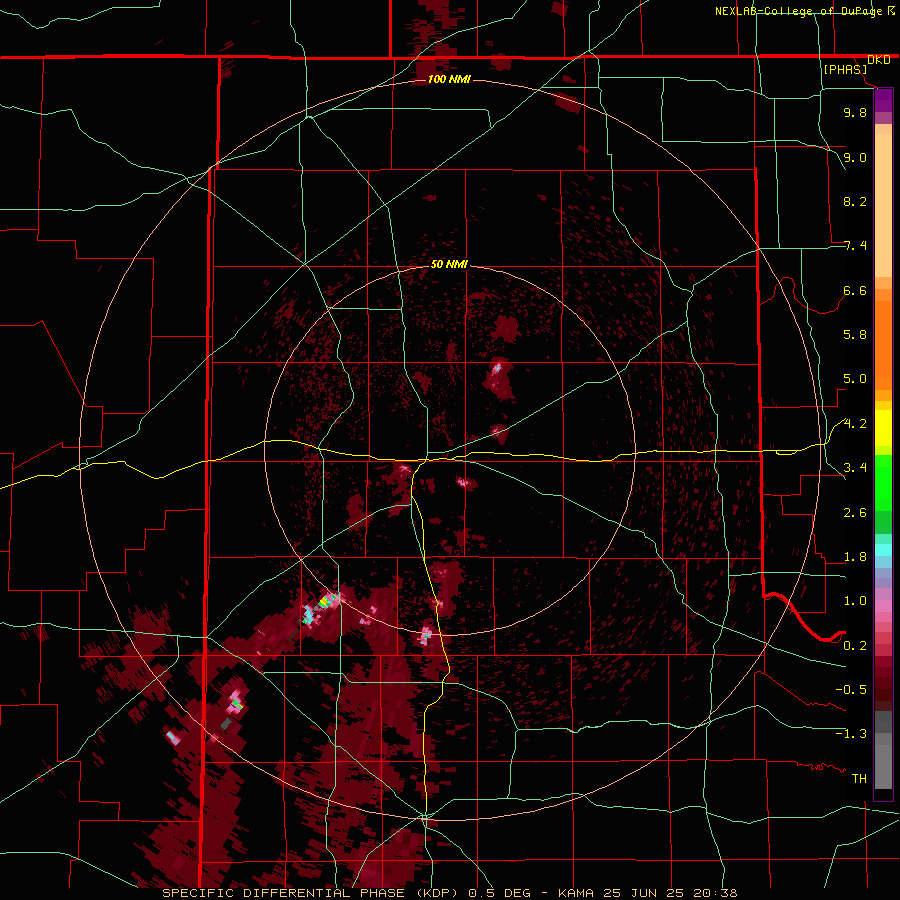Click the [PHAS] units label
The image size is (900, 900).
[845, 70]
